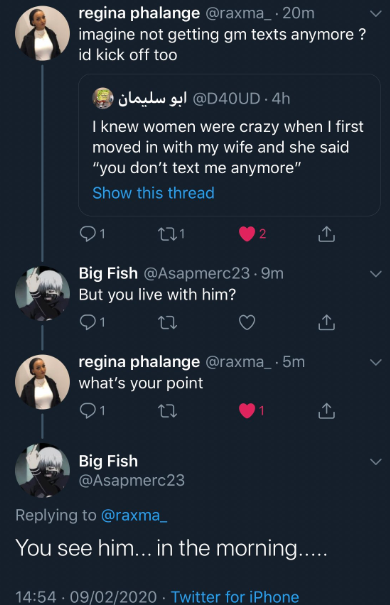Retweet the "what's your point" tweet

pyautogui.click(x=168, y=411)
